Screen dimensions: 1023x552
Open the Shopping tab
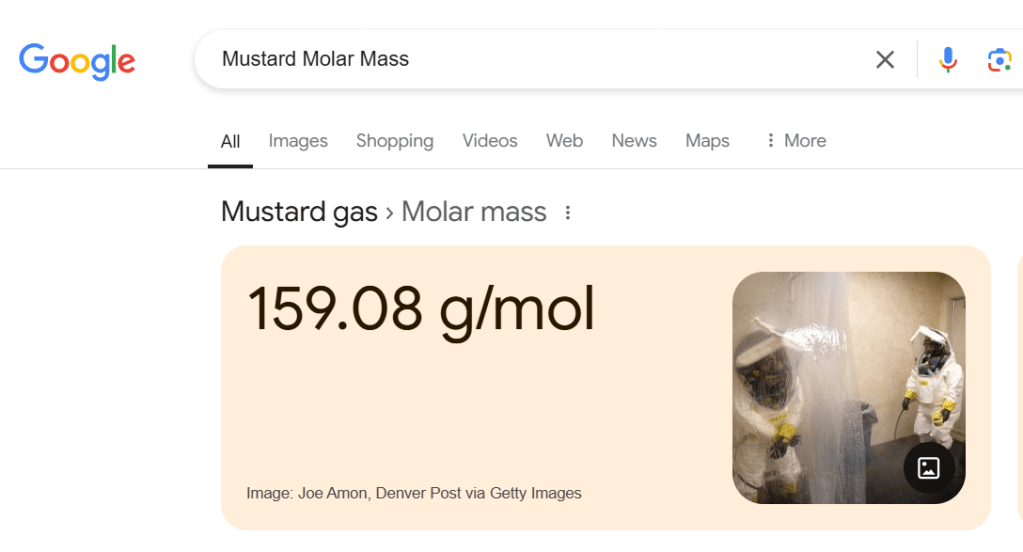pos(395,141)
